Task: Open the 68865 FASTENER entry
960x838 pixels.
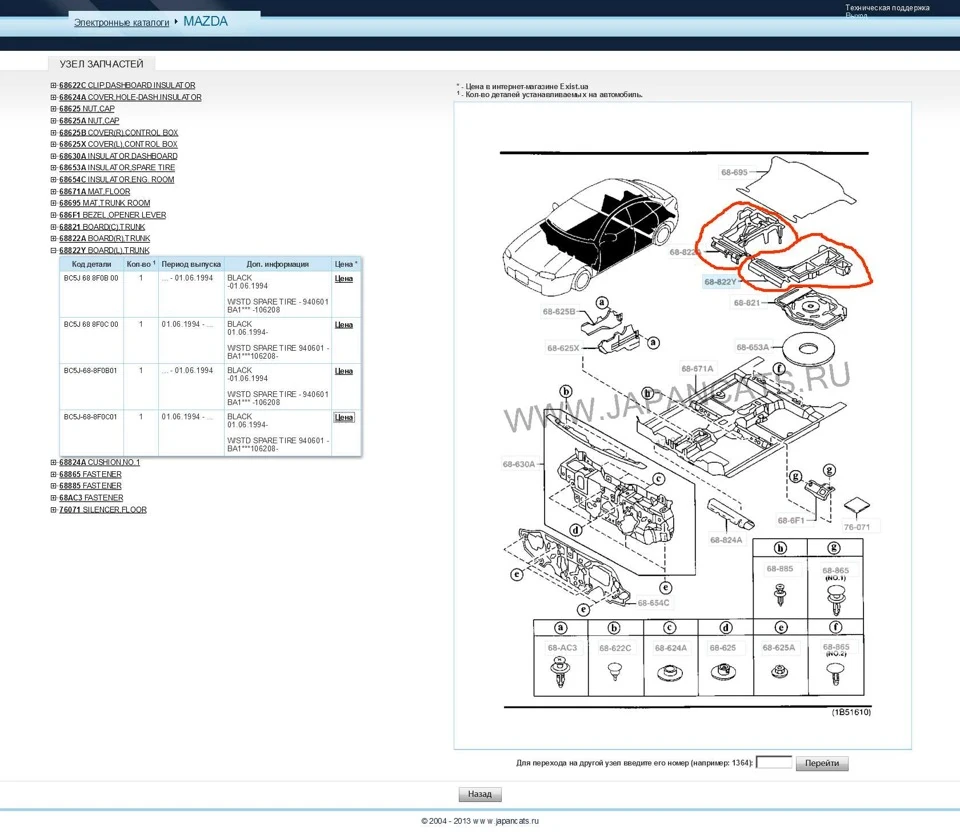Action: pyautogui.click(x=90, y=474)
